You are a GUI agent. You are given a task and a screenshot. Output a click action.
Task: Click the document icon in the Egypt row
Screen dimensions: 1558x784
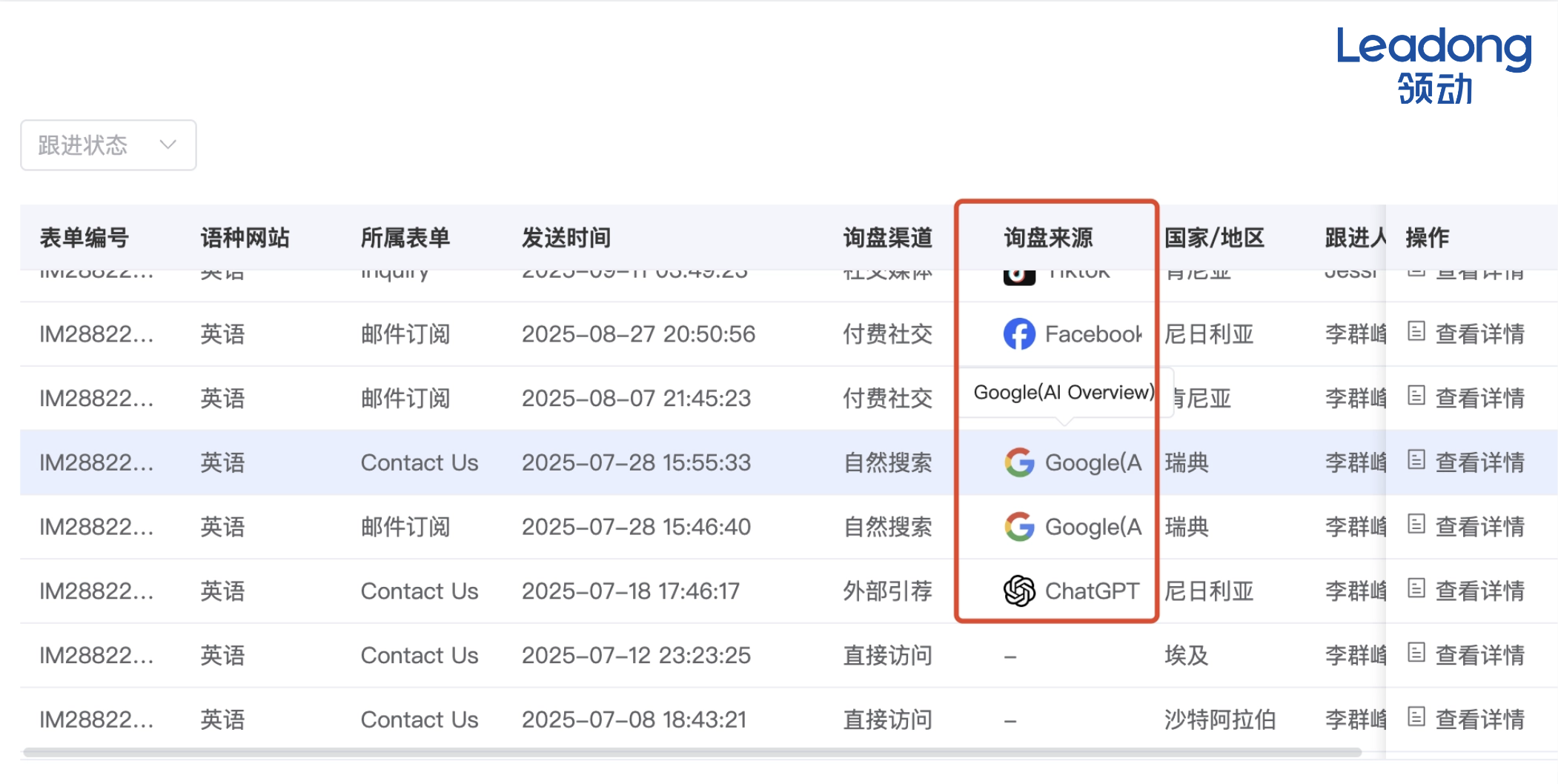pyautogui.click(x=1416, y=653)
